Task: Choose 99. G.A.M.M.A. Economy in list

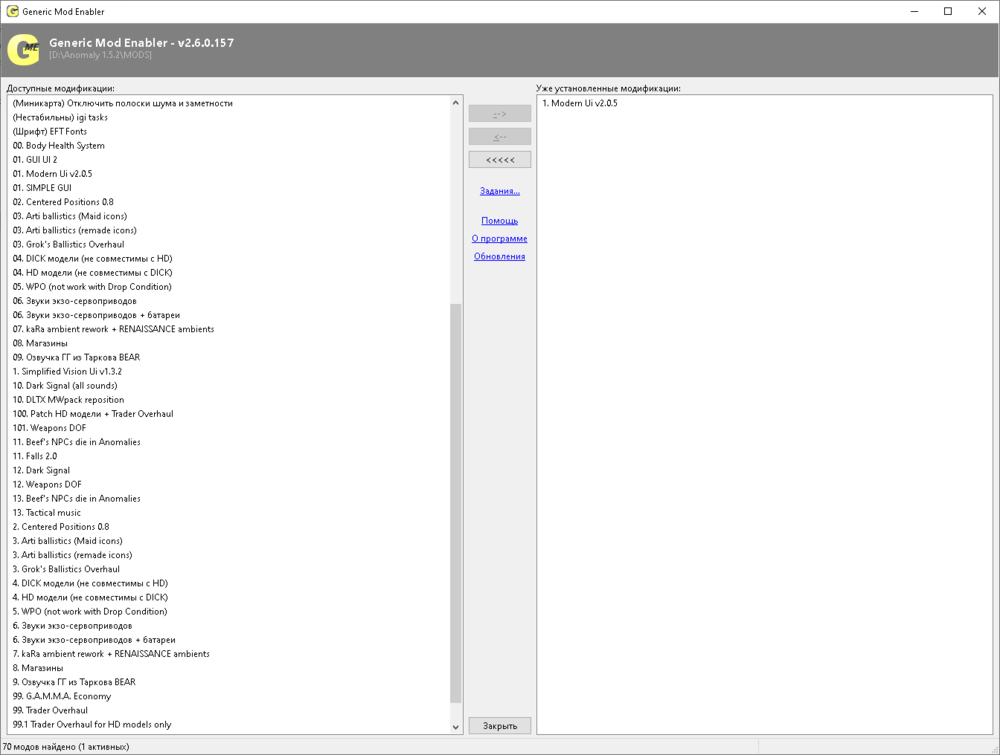Action: pyautogui.click(x=62, y=696)
